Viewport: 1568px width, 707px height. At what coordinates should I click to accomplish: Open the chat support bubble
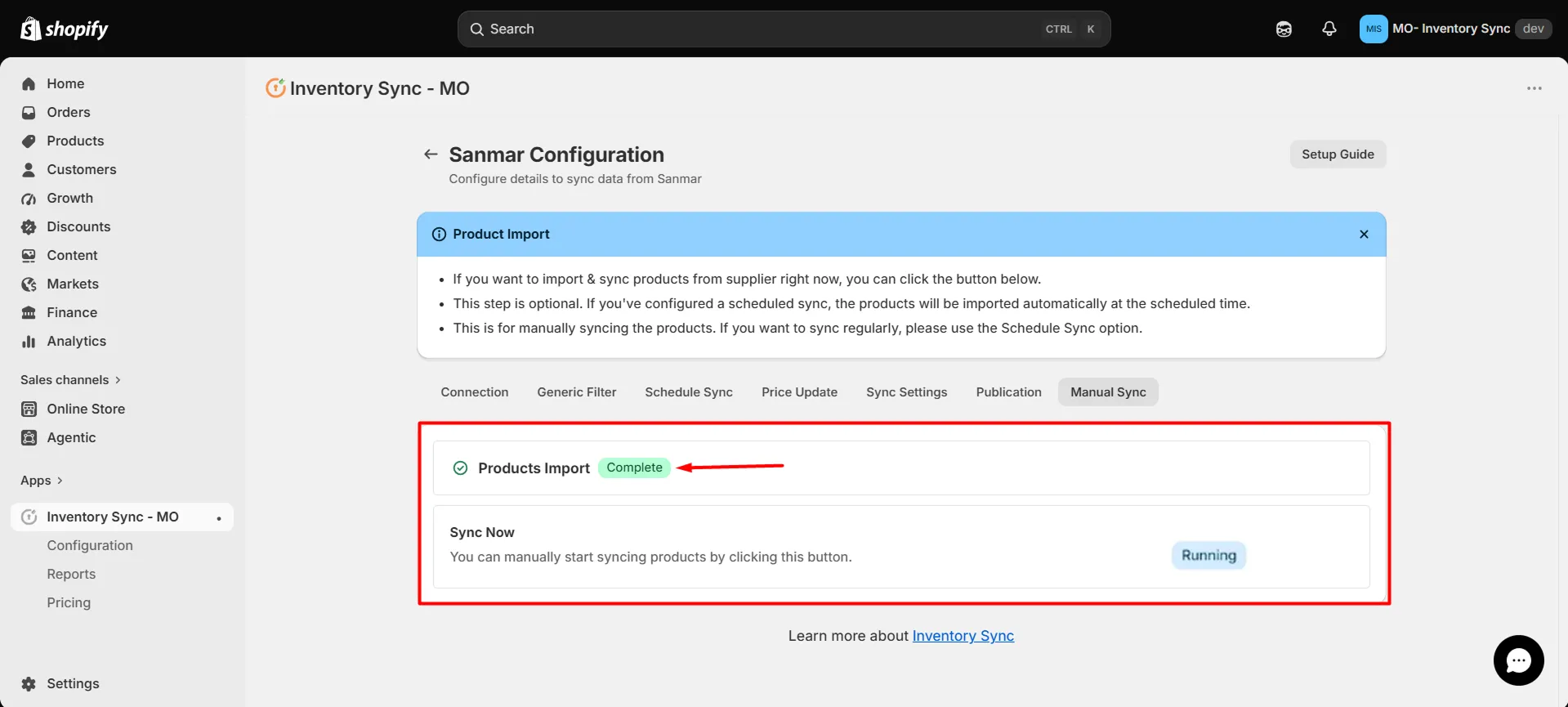1518,660
